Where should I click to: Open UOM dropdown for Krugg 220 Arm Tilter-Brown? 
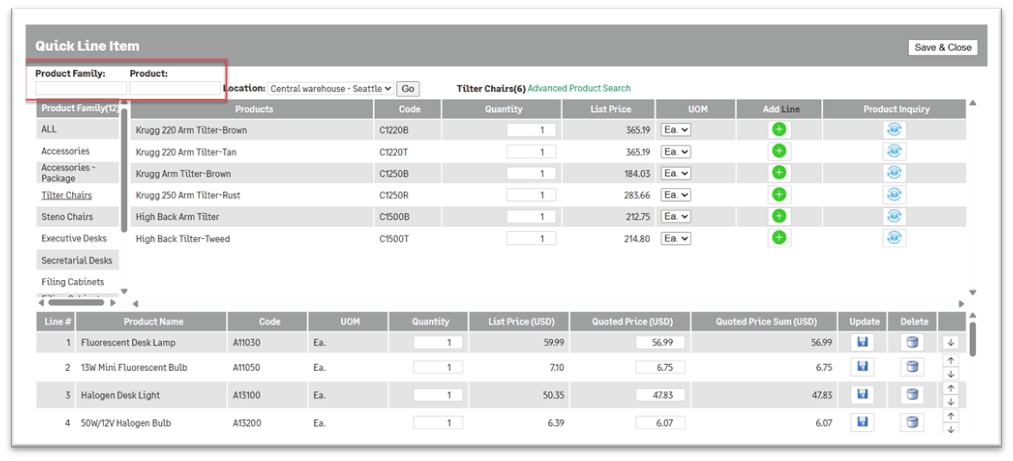(x=676, y=130)
